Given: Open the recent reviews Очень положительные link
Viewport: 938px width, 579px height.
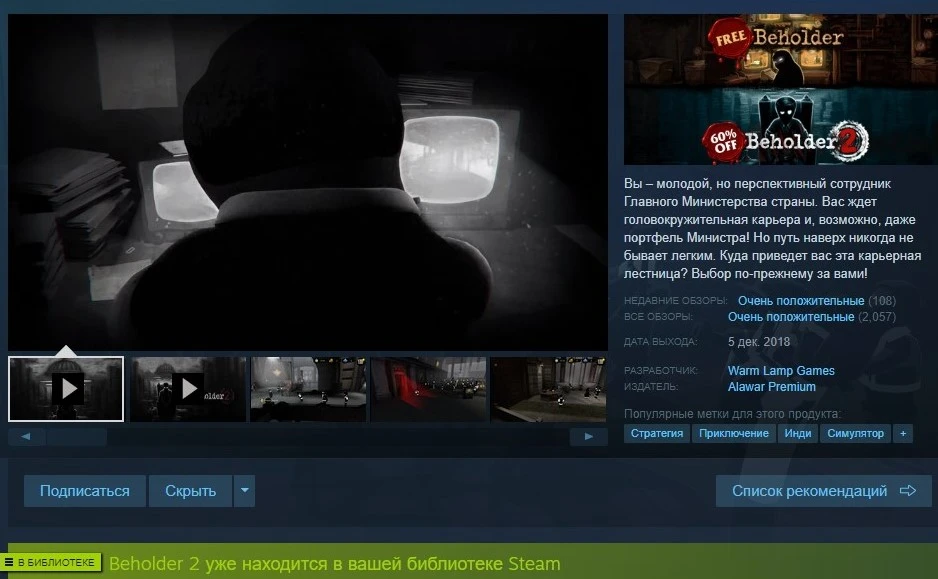Looking at the screenshot, I should point(800,301).
